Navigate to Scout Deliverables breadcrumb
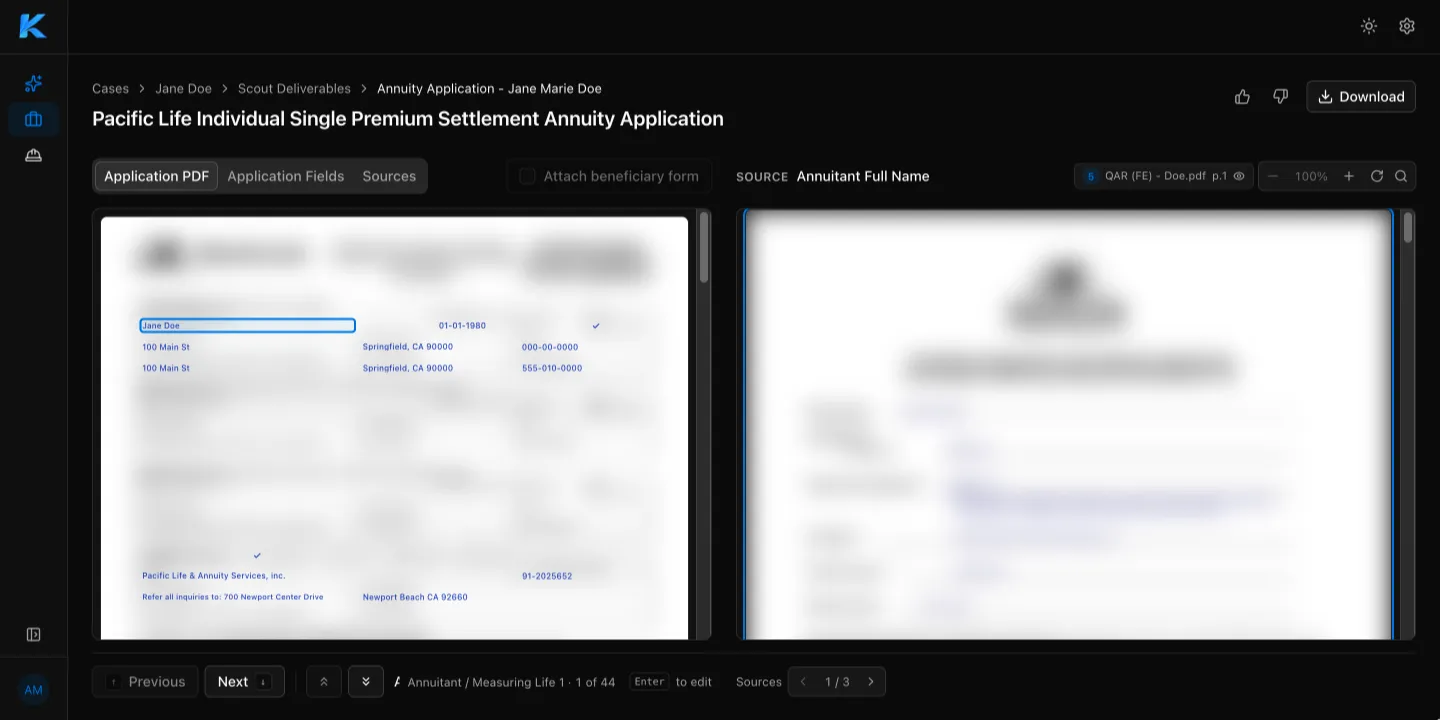Viewport: 1440px width, 720px height. [x=294, y=89]
